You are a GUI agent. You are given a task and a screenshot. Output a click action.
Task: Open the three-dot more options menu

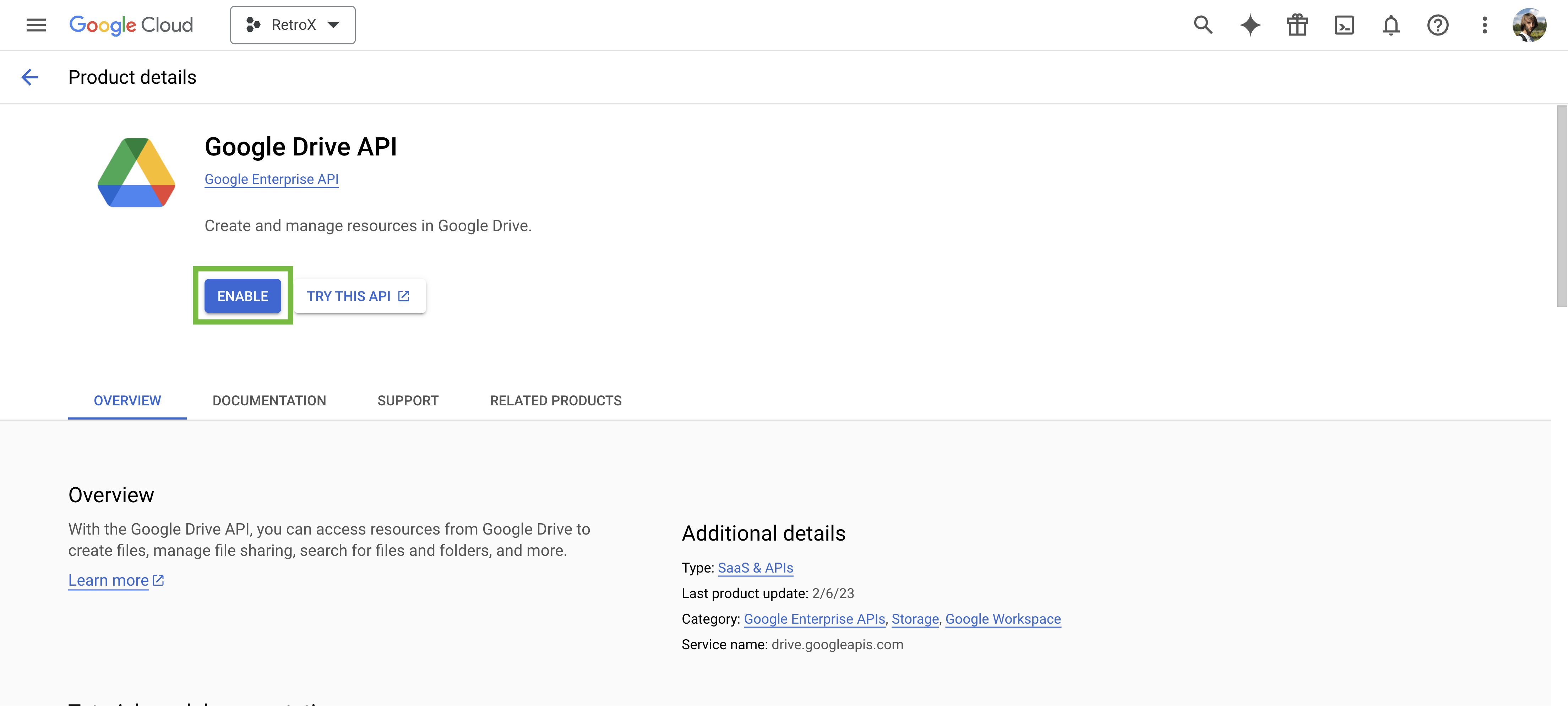[x=1485, y=25]
